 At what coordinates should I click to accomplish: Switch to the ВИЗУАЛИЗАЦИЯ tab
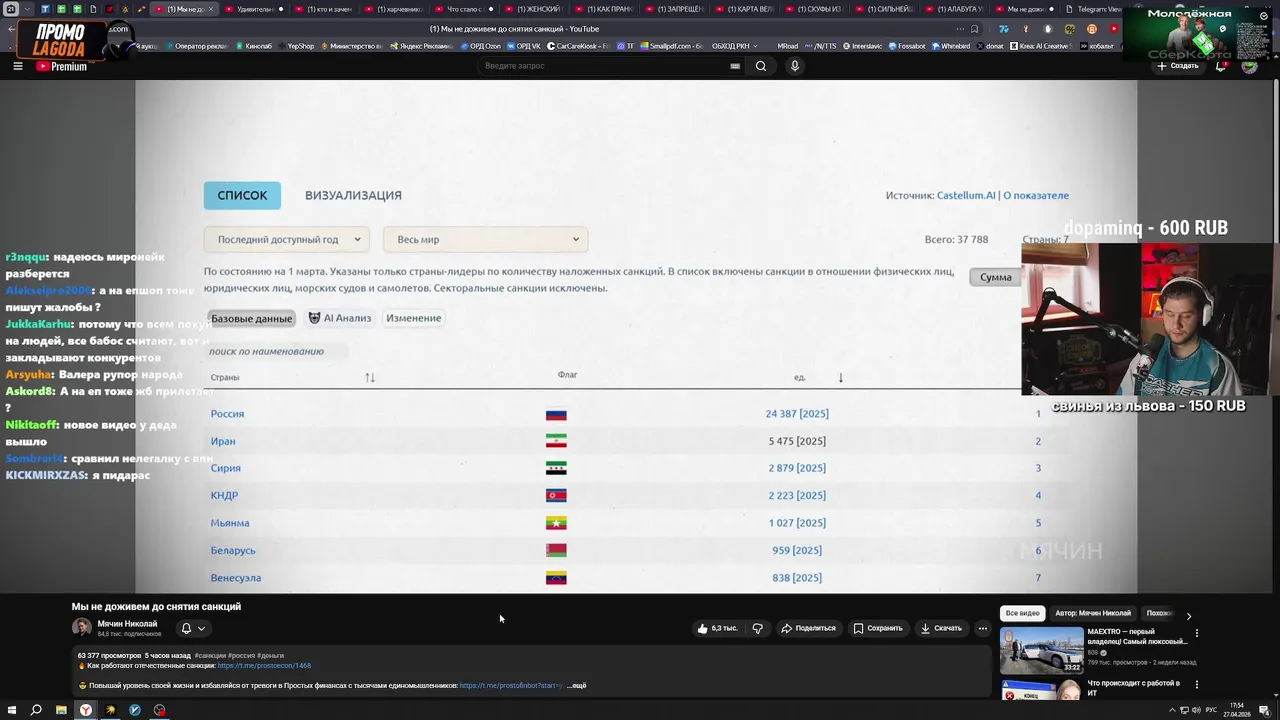[353, 195]
